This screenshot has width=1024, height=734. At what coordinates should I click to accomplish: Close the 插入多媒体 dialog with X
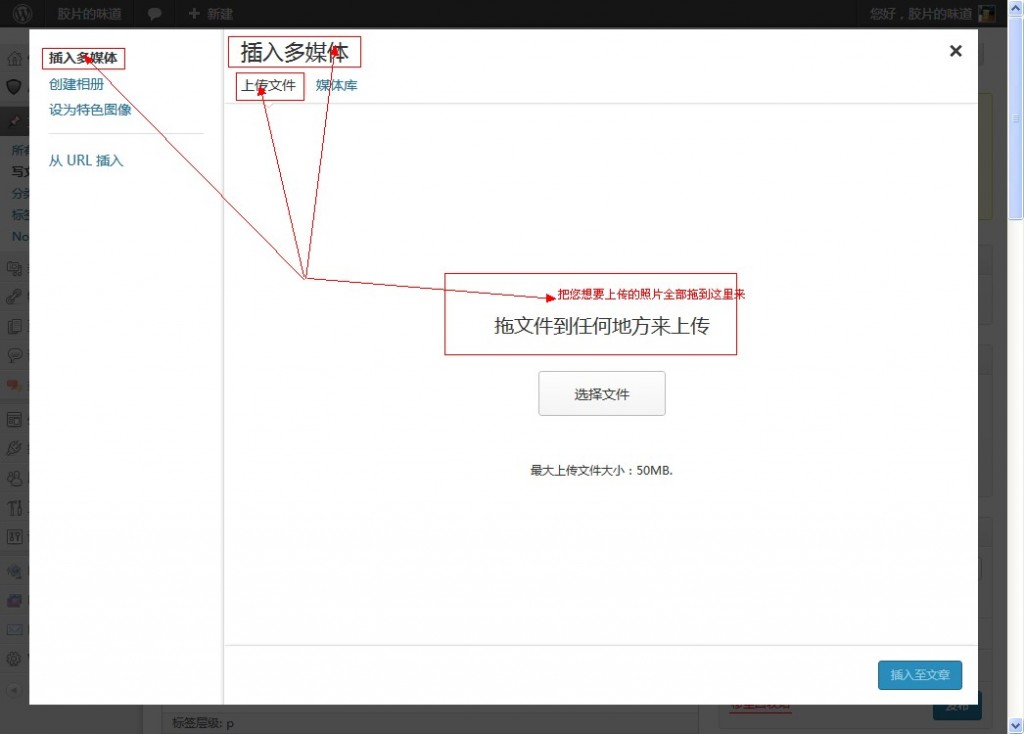click(955, 51)
